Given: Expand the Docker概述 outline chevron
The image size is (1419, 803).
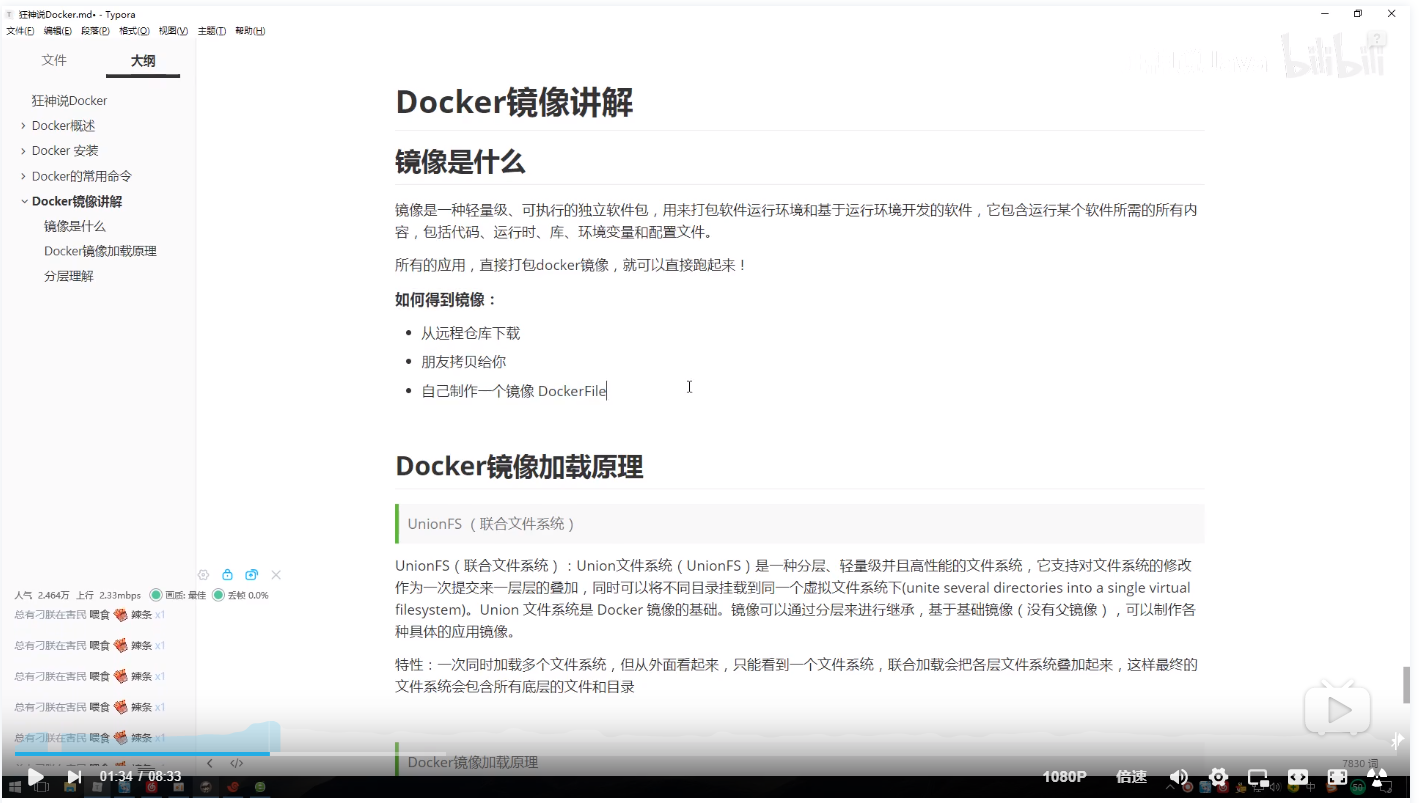Looking at the screenshot, I should click(x=23, y=126).
